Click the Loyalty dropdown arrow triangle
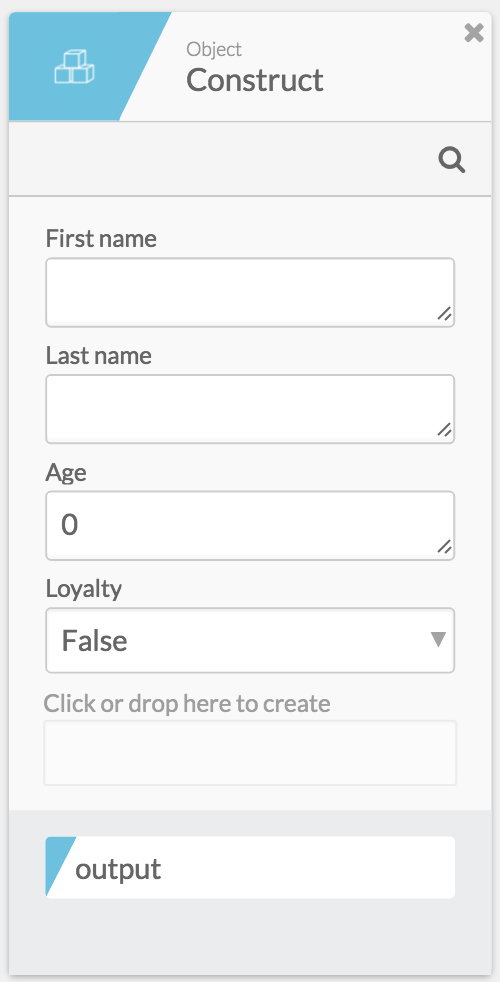The image size is (500, 982). (x=439, y=639)
